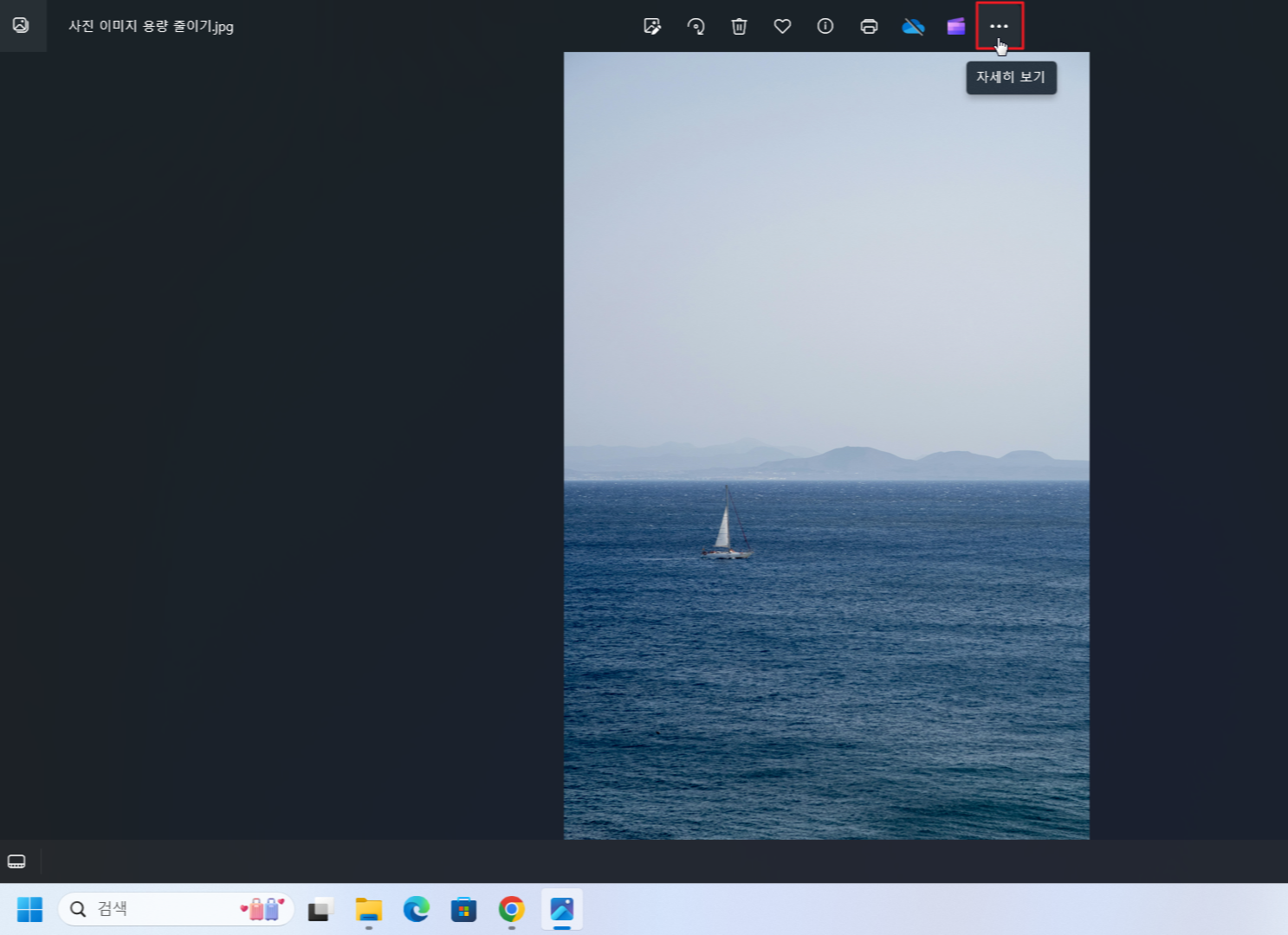The width and height of the screenshot is (1288, 935).
Task: Delete the photo with trash icon
Action: [x=739, y=26]
